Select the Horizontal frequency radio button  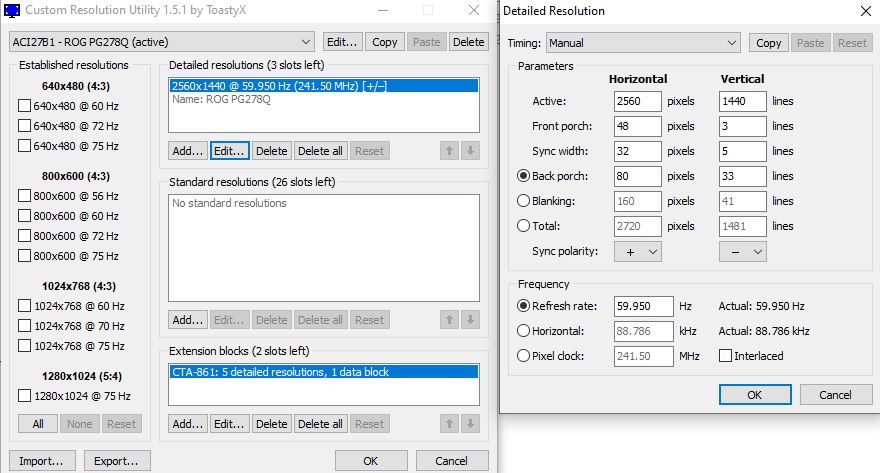523,331
